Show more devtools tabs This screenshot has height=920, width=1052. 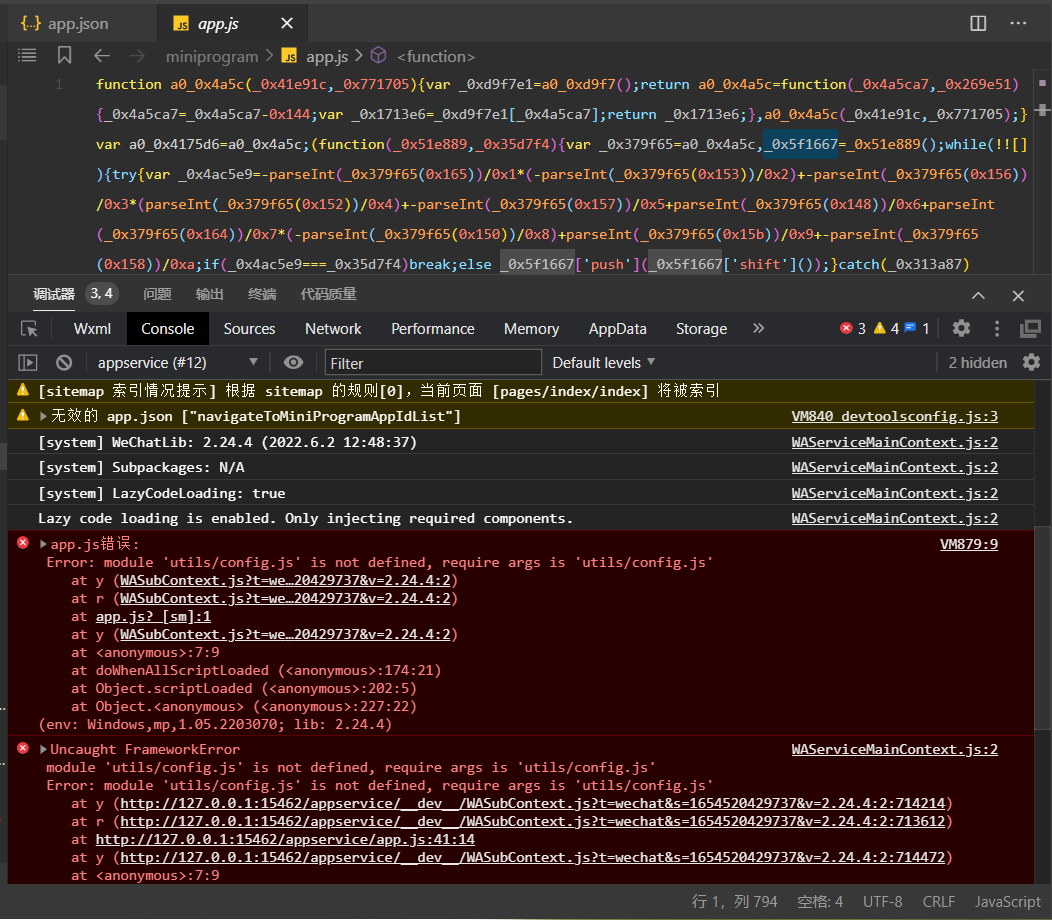[758, 328]
